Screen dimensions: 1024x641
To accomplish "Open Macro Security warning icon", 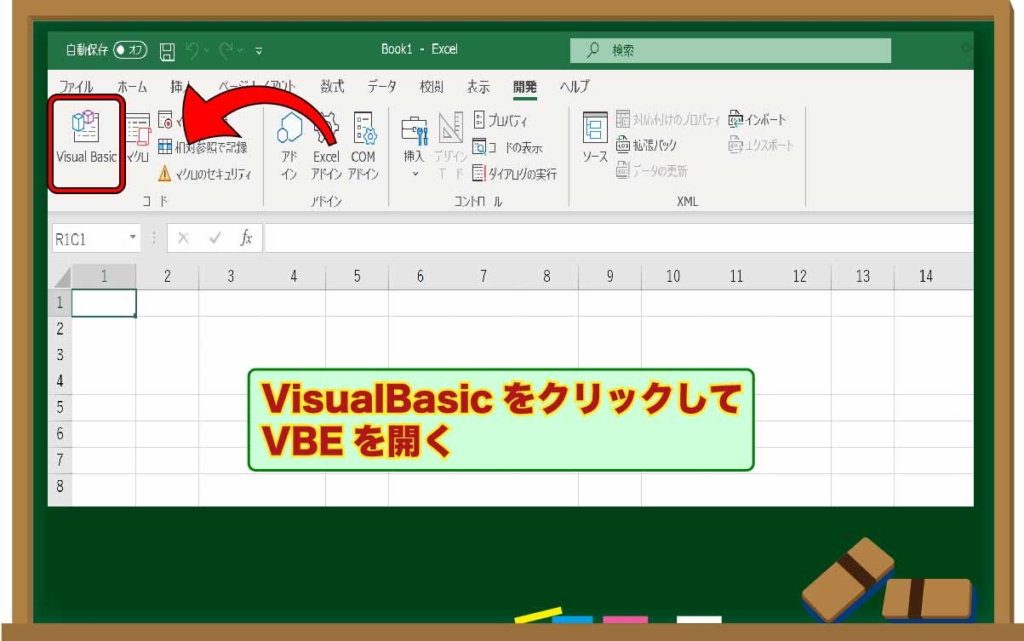I will click(165, 174).
